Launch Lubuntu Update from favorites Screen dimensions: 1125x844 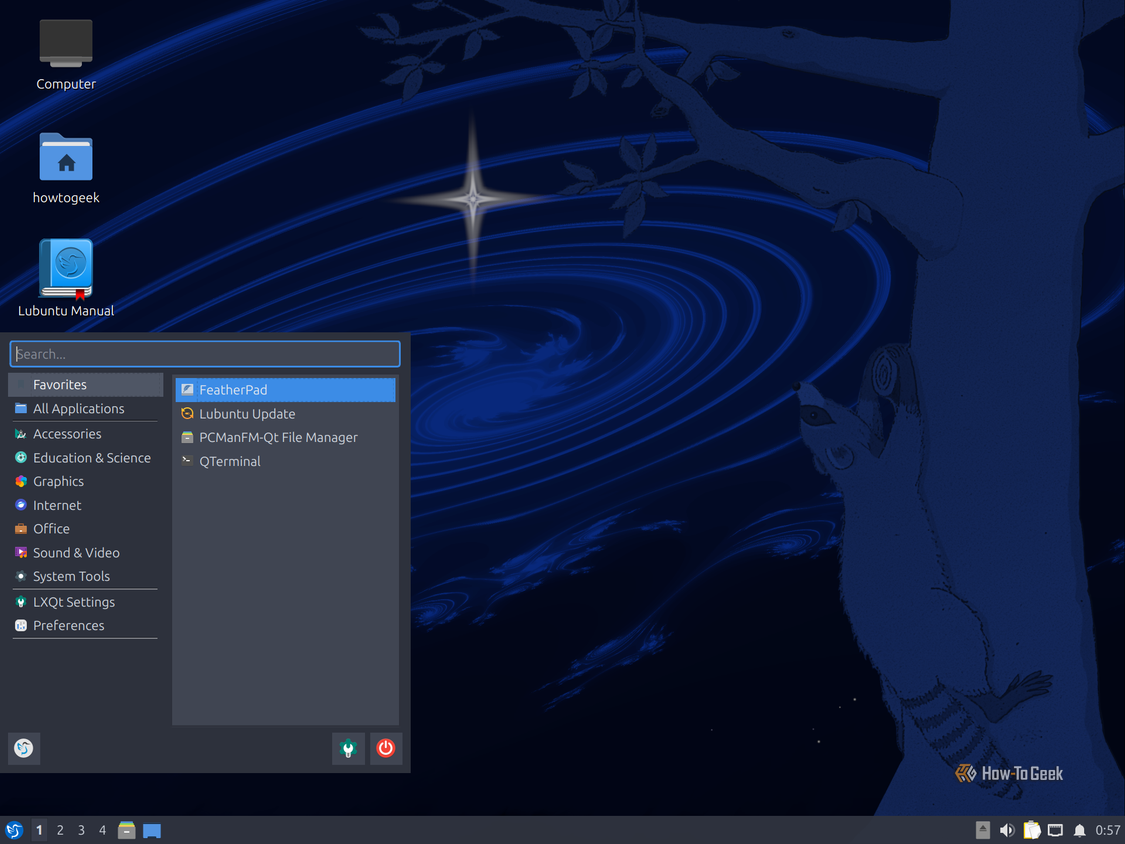[x=286, y=413]
